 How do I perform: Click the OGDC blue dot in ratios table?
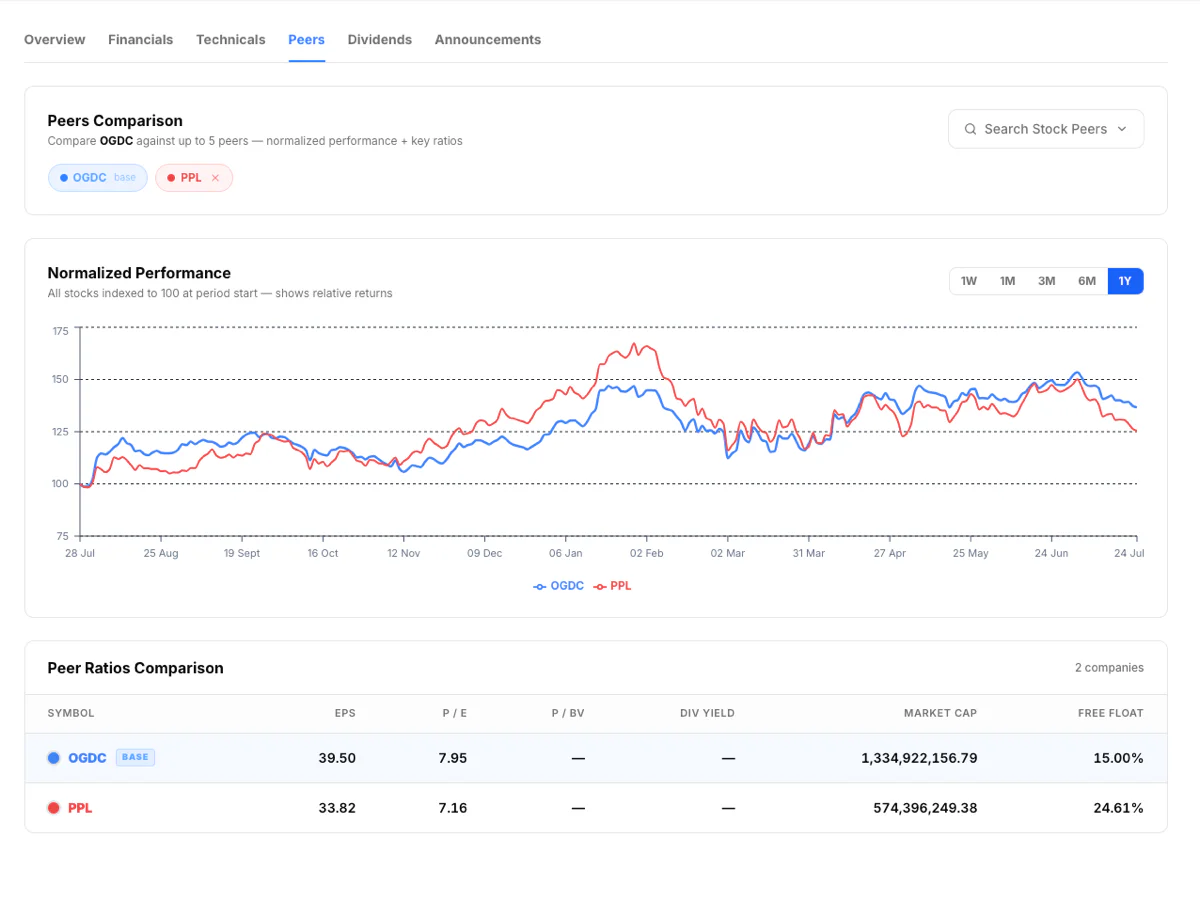tap(54, 758)
